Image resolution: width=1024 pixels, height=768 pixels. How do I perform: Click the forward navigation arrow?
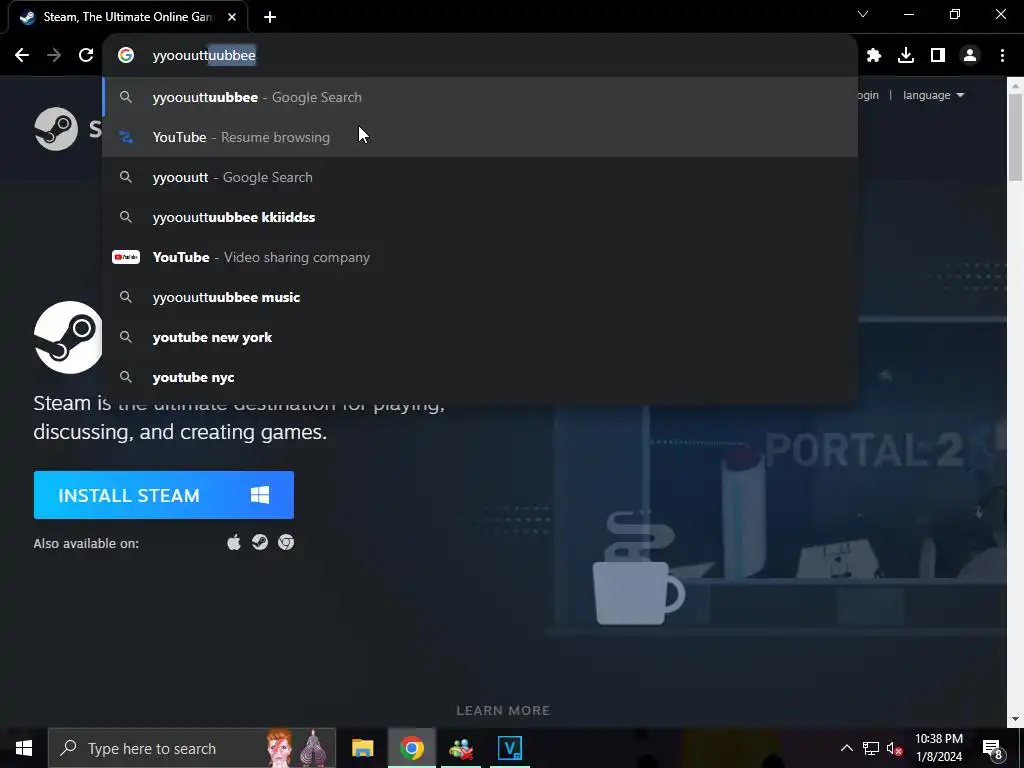54,56
